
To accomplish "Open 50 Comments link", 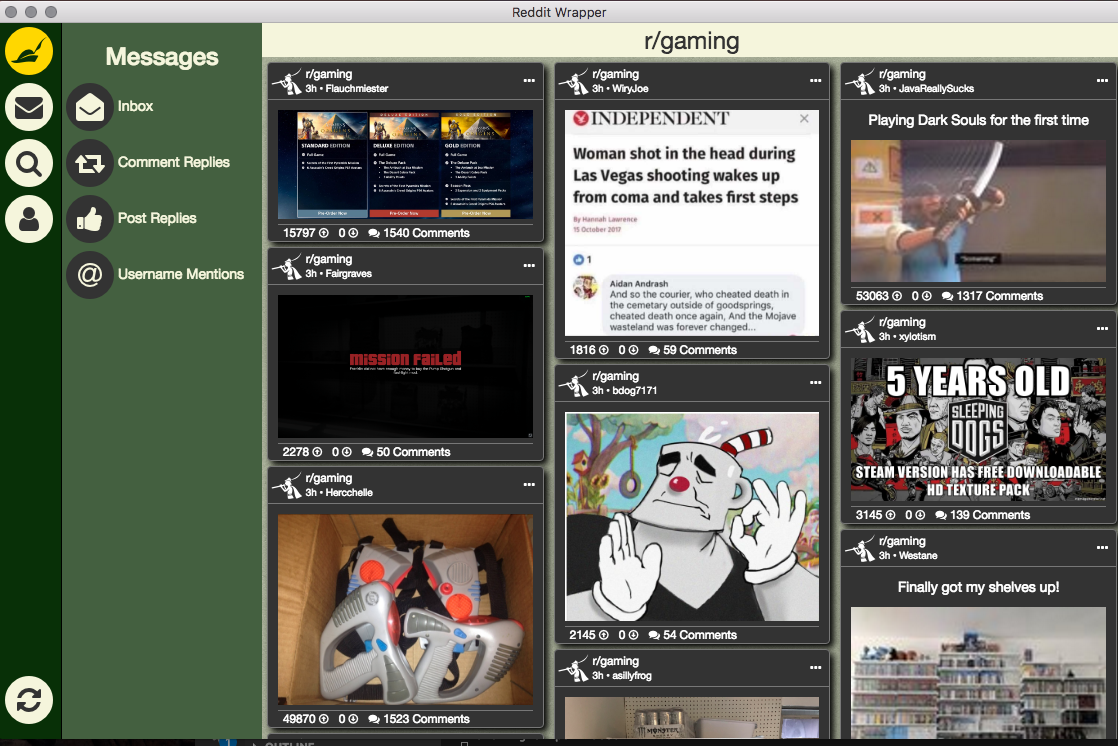I will pyautogui.click(x=406, y=452).
